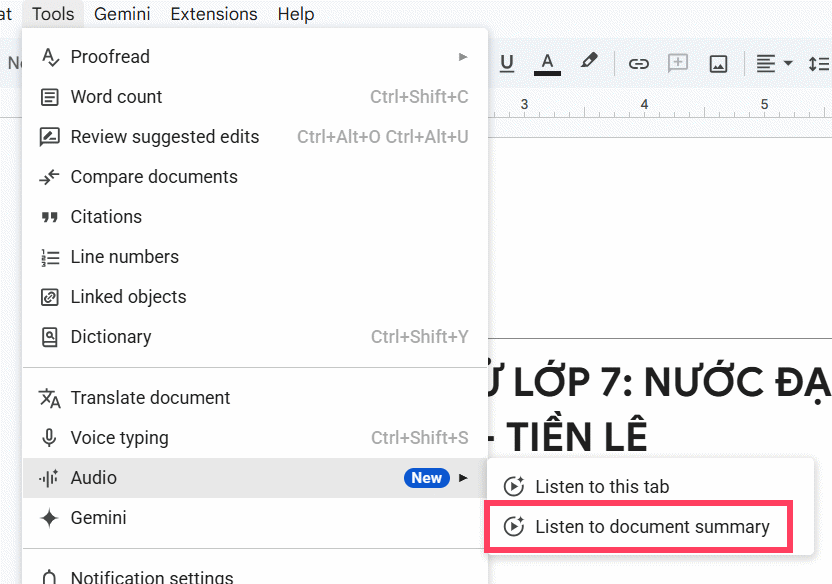Select Compare documents
The height and width of the screenshot is (584, 832).
pyautogui.click(x=255, y=177)
